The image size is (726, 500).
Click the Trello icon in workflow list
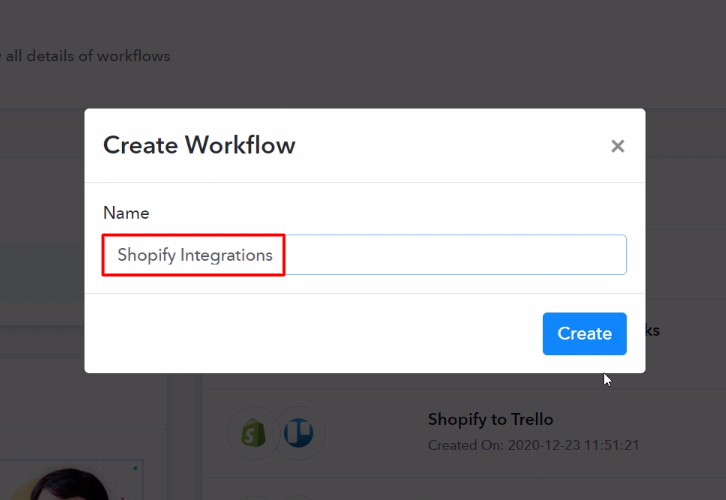[299, 432]
